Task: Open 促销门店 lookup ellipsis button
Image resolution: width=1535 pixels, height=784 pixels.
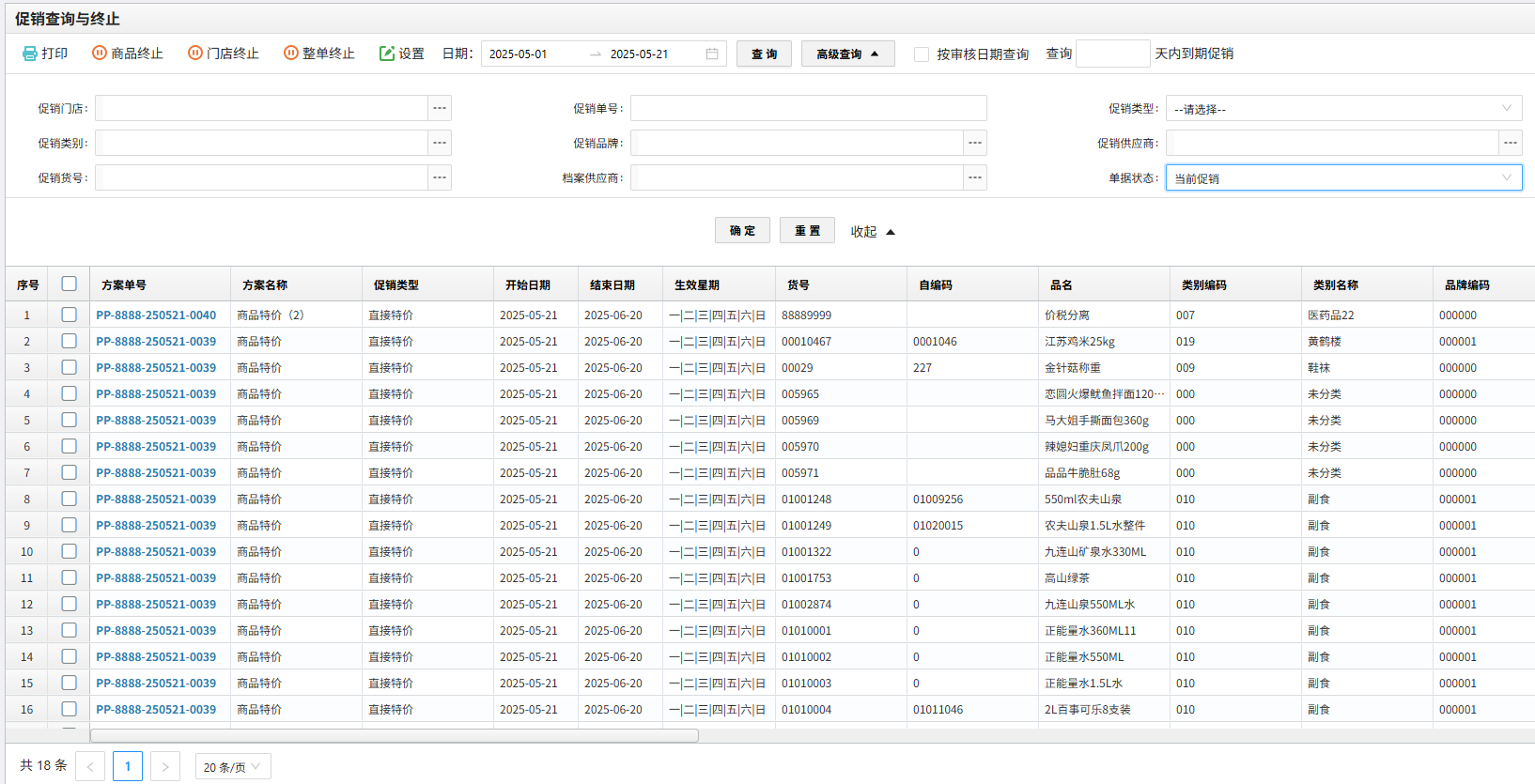Action: 440,108
